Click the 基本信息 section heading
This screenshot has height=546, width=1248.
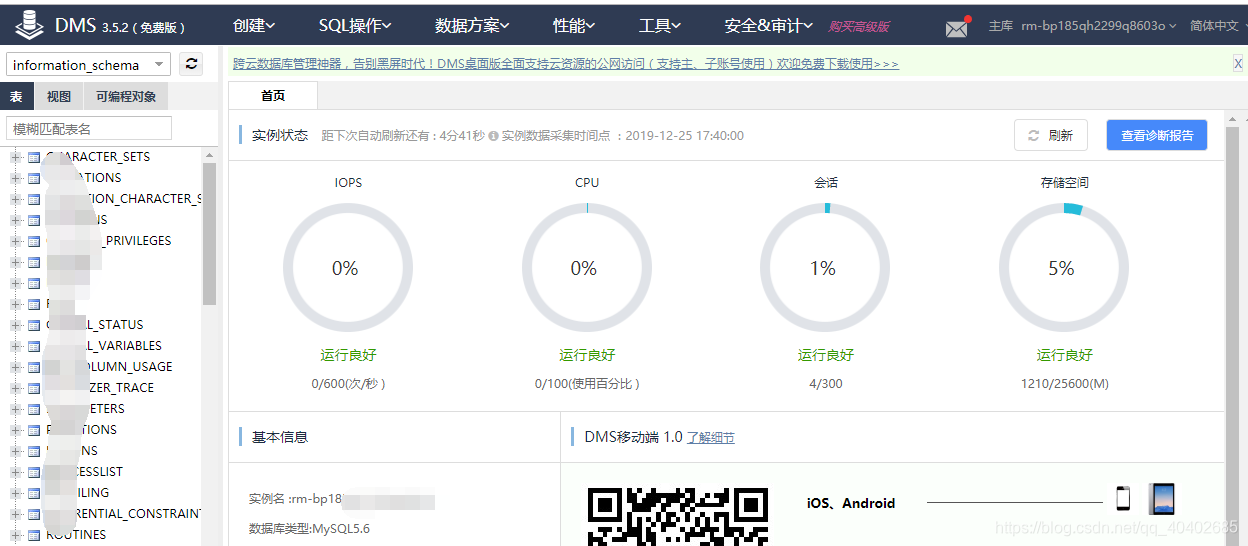[280, 437]
